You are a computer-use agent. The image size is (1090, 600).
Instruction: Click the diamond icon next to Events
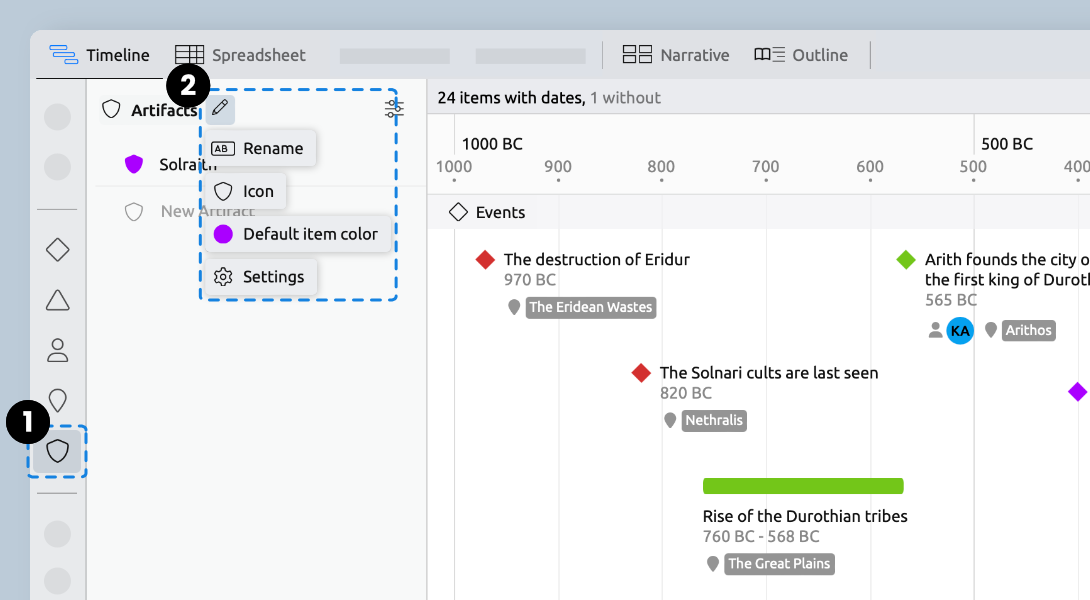pos(458,212)
